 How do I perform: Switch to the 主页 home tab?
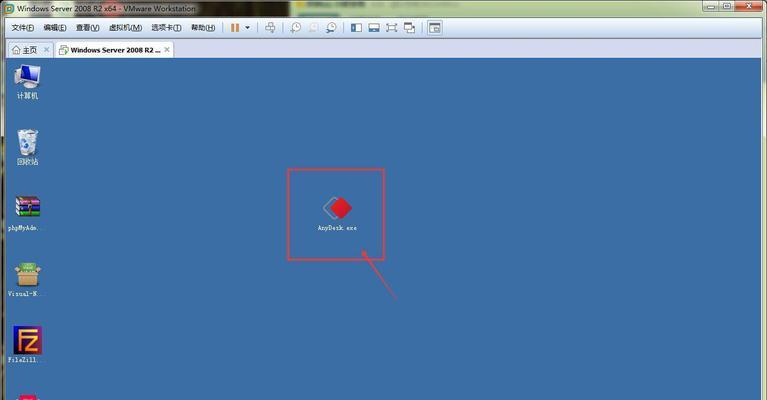pos(25,49)
